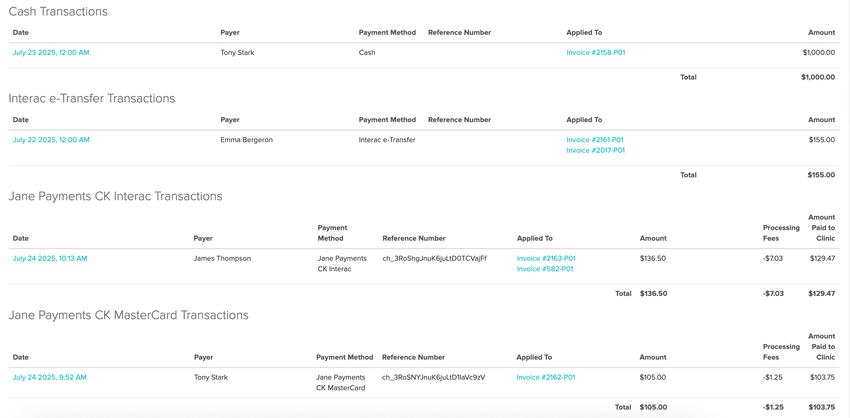Image resolution: width=850 pixels, height=418 pixels.
Task: Click the CK Interac transaction reference number
Action: 434,258
